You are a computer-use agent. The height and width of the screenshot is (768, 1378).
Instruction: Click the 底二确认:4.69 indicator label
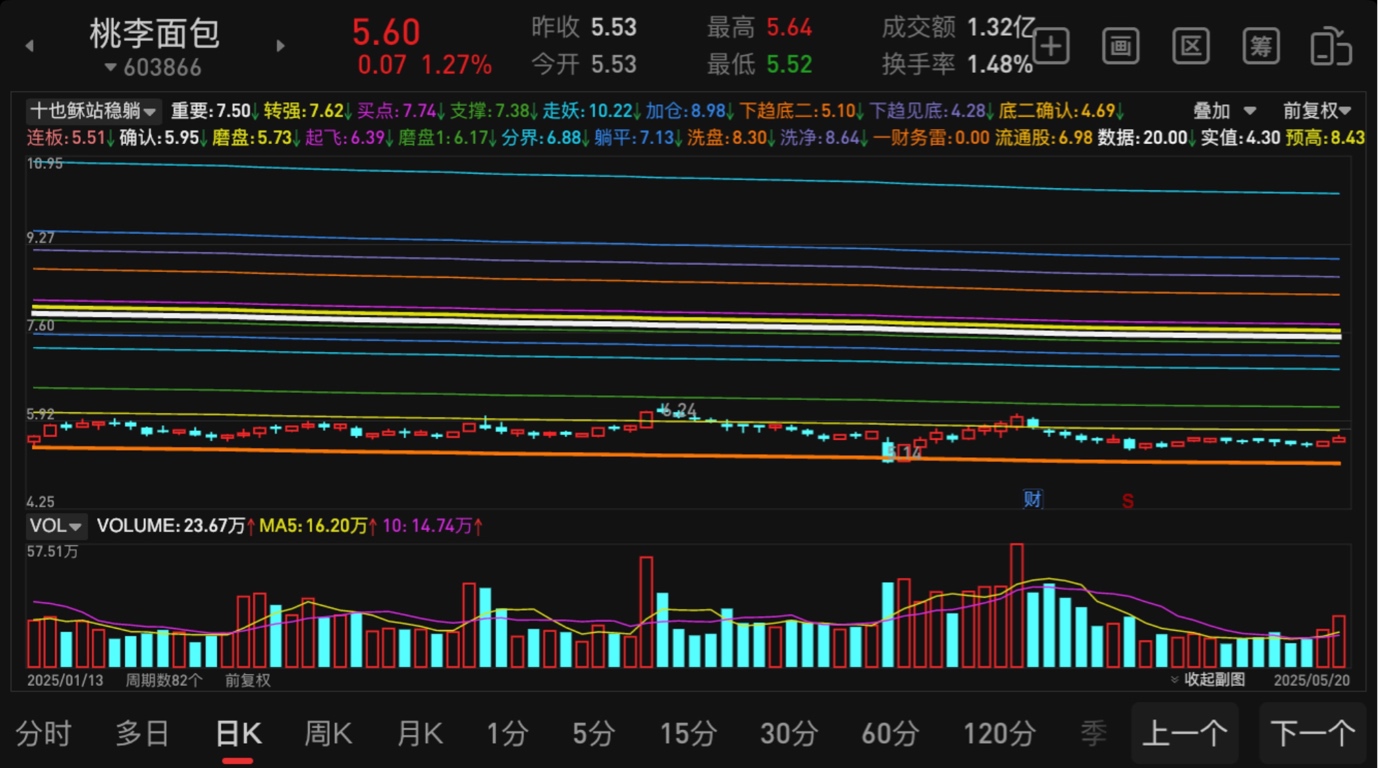coord(1062,111)
